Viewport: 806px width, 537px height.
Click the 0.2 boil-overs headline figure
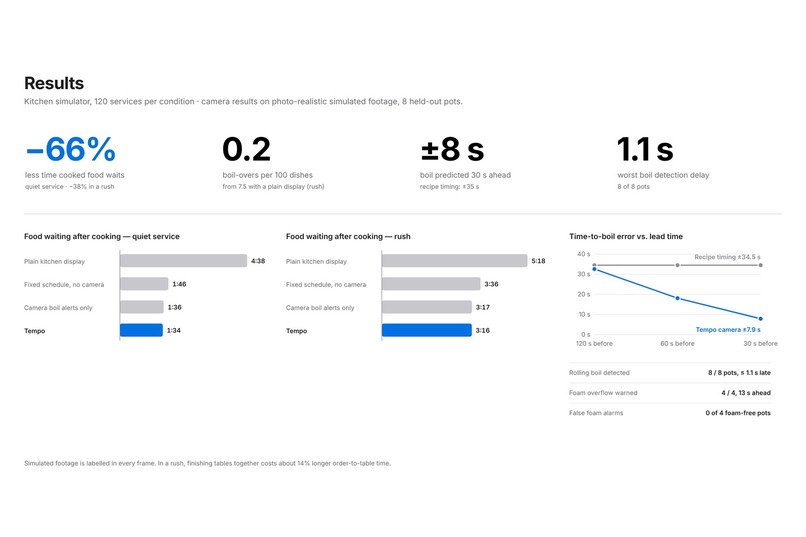click(x=246, y=150)
